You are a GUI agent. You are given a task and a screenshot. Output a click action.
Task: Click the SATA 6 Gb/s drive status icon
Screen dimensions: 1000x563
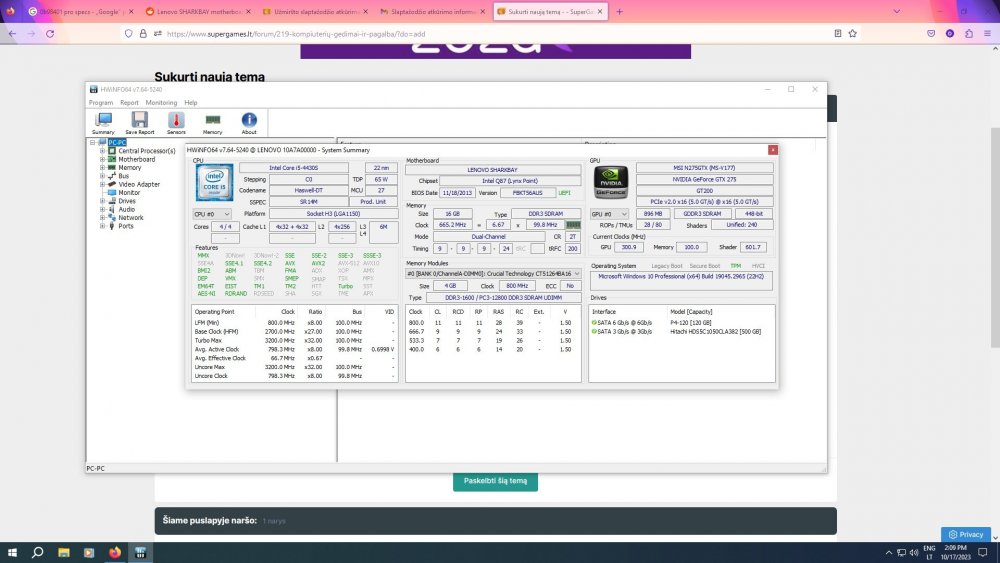pyautogui.click(x=594, y=323)
